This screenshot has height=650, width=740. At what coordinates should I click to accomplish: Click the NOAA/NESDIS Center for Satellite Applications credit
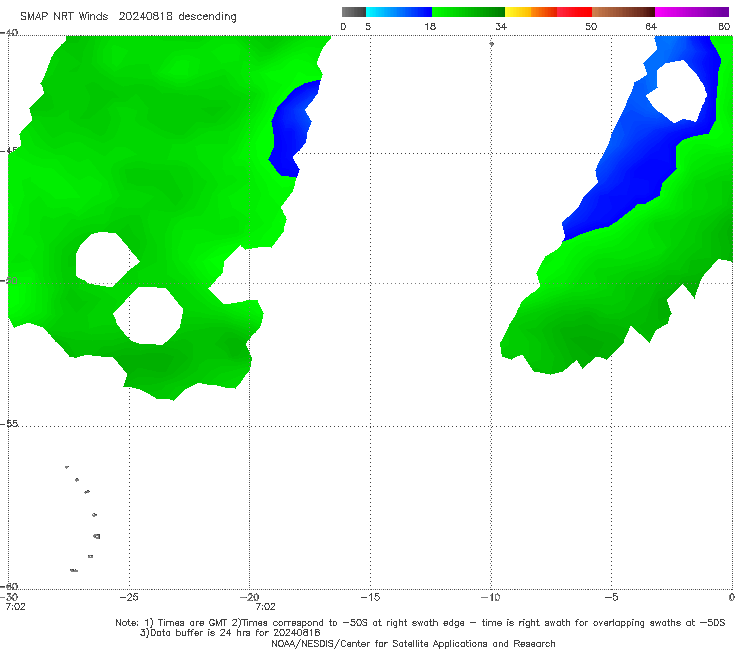413,643
